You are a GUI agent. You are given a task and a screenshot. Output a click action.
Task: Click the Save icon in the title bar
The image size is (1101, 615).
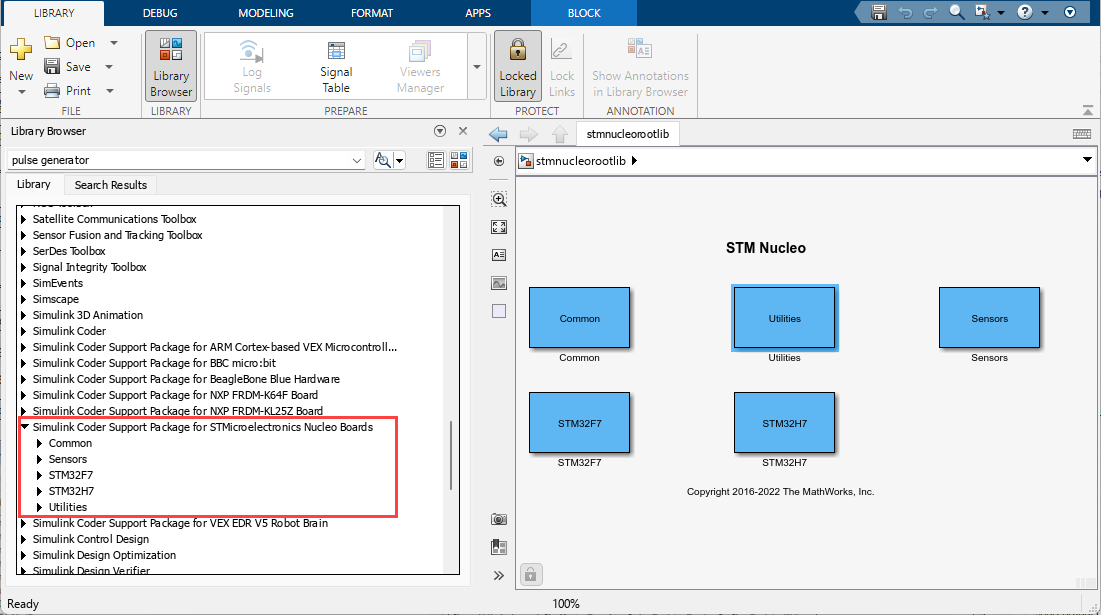(x=878, y=13)
